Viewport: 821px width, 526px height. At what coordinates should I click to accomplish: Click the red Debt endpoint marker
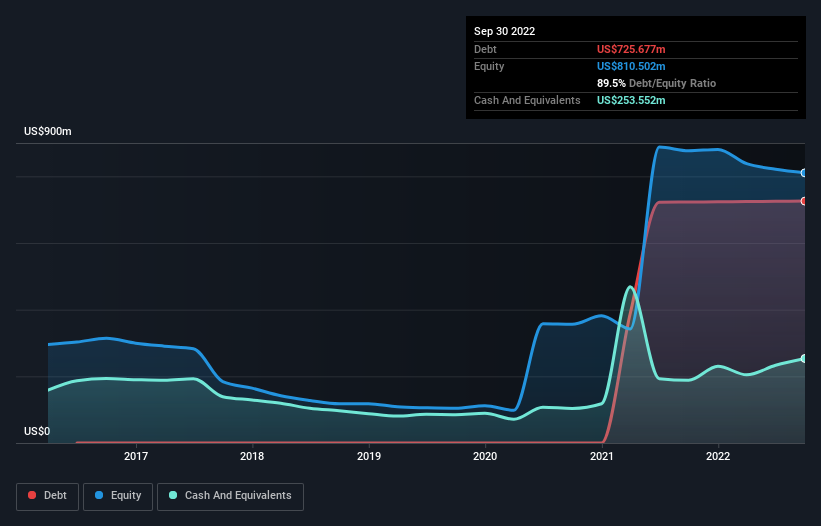(804, 201)
